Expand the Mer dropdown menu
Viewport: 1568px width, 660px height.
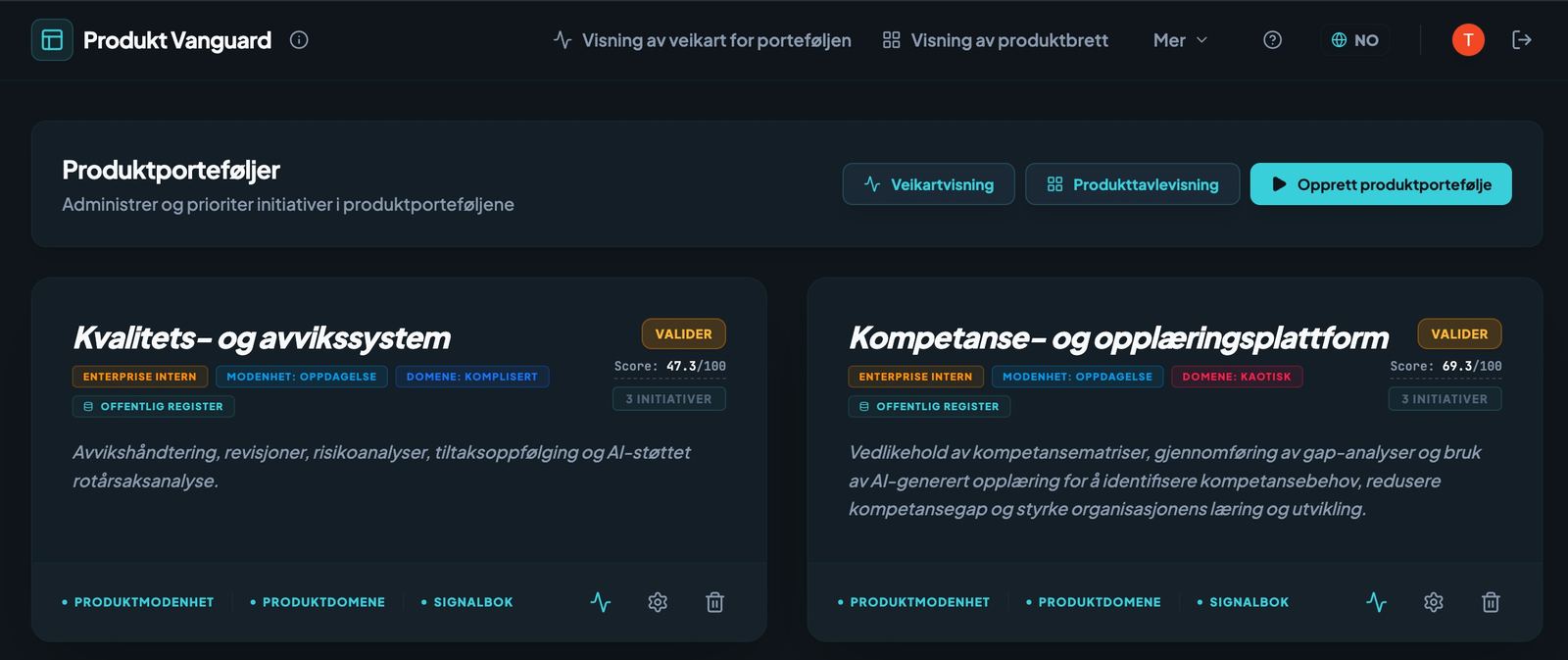point(1180,40)
